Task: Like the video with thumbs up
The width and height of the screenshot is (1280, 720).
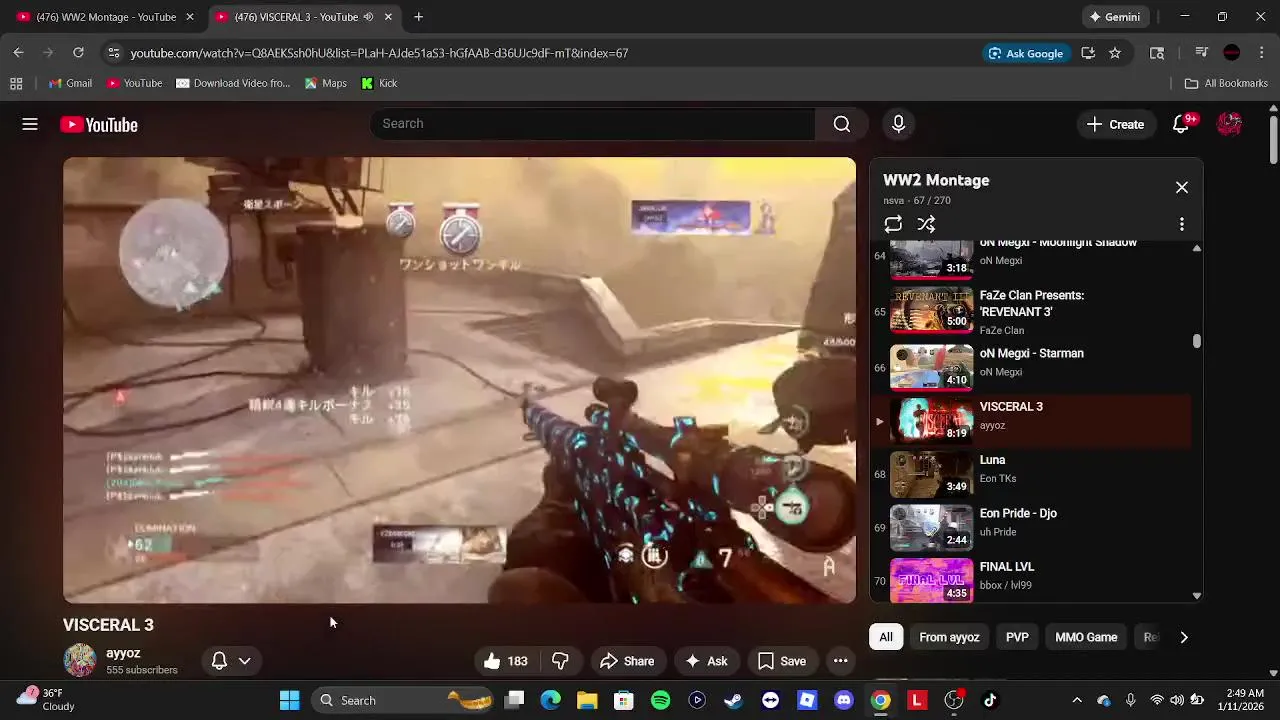Action: 506,661
